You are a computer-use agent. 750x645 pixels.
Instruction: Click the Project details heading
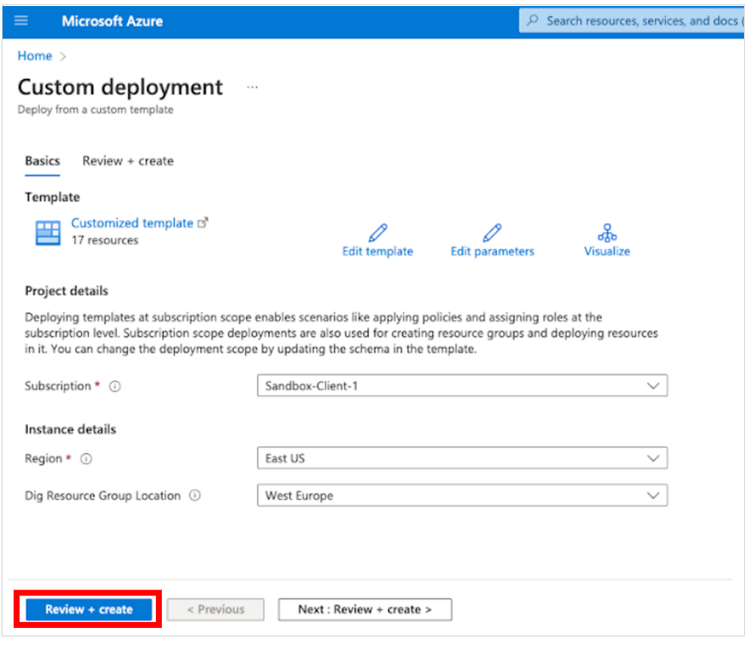66,291
